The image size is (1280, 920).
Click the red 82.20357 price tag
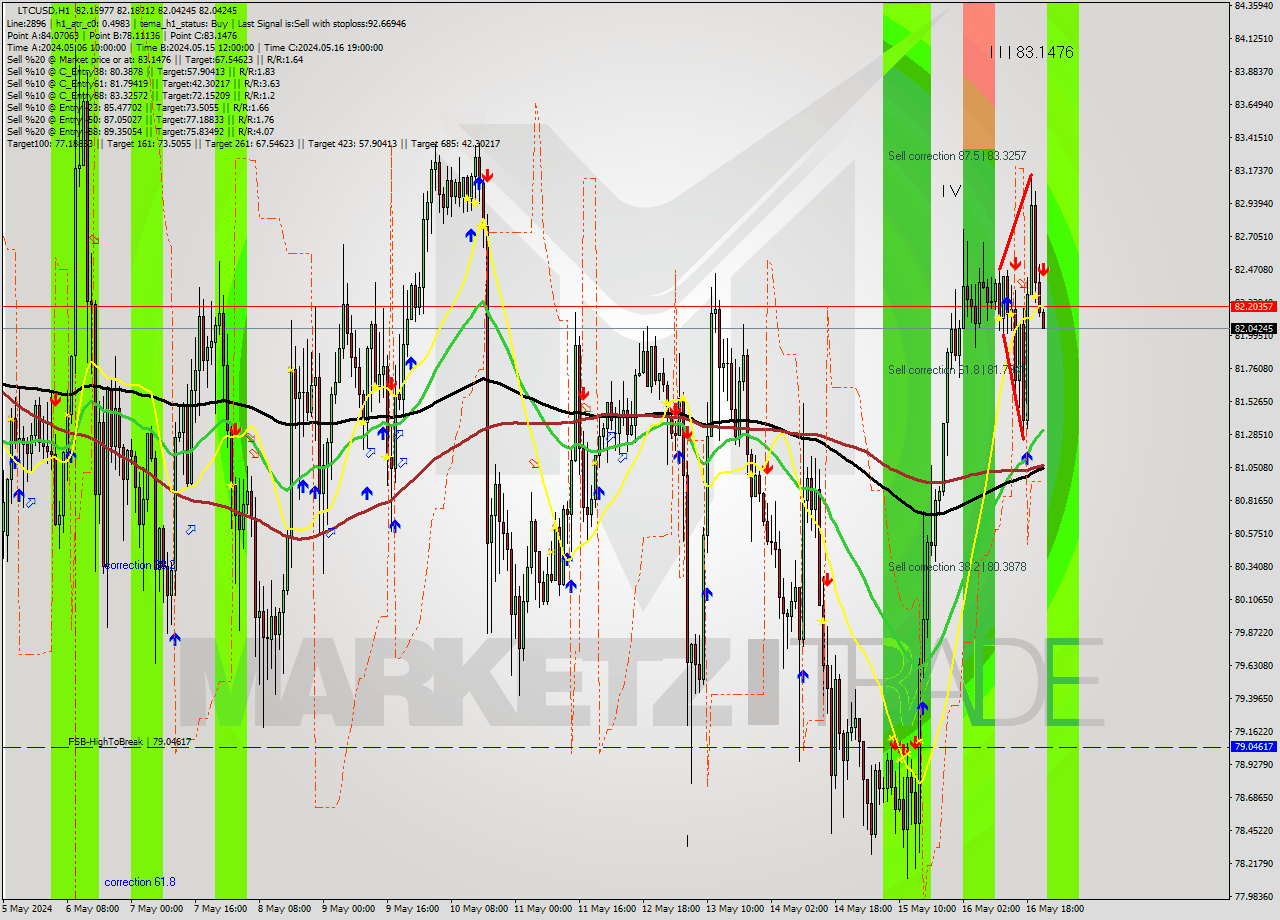click(1254, 307)
